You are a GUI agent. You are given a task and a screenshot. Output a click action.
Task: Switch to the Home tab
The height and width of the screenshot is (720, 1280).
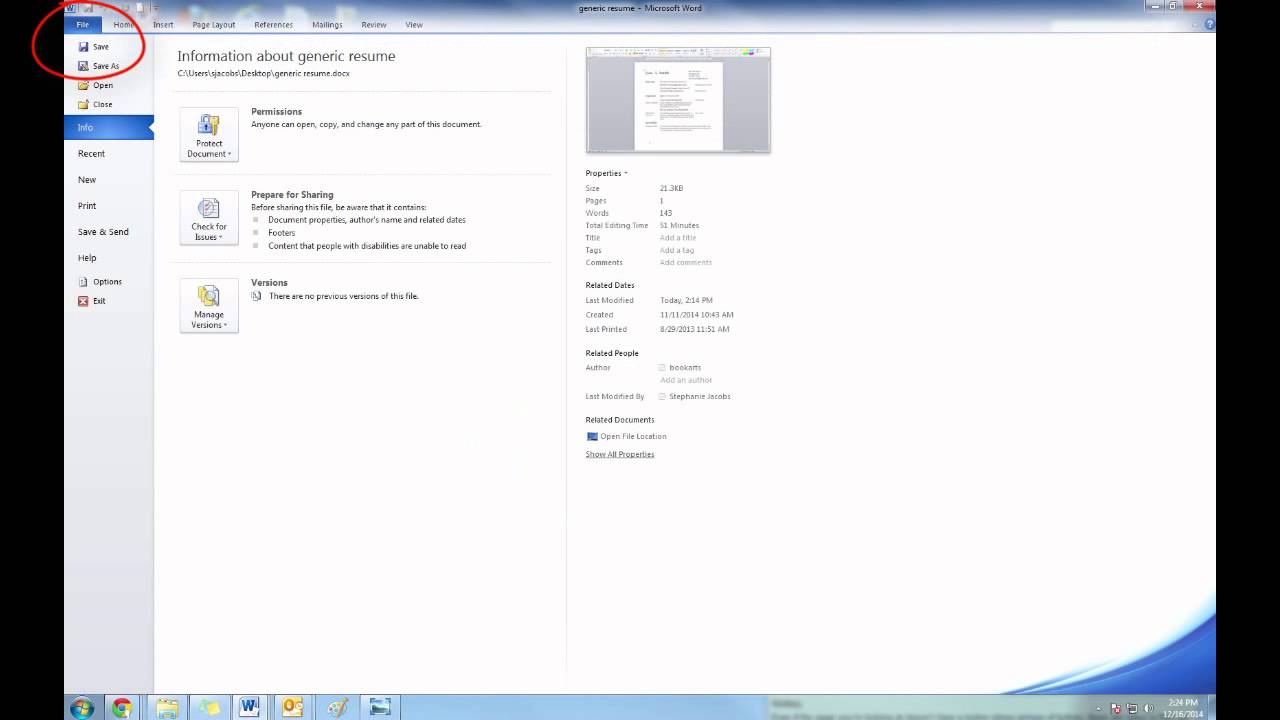click(123, 24)
